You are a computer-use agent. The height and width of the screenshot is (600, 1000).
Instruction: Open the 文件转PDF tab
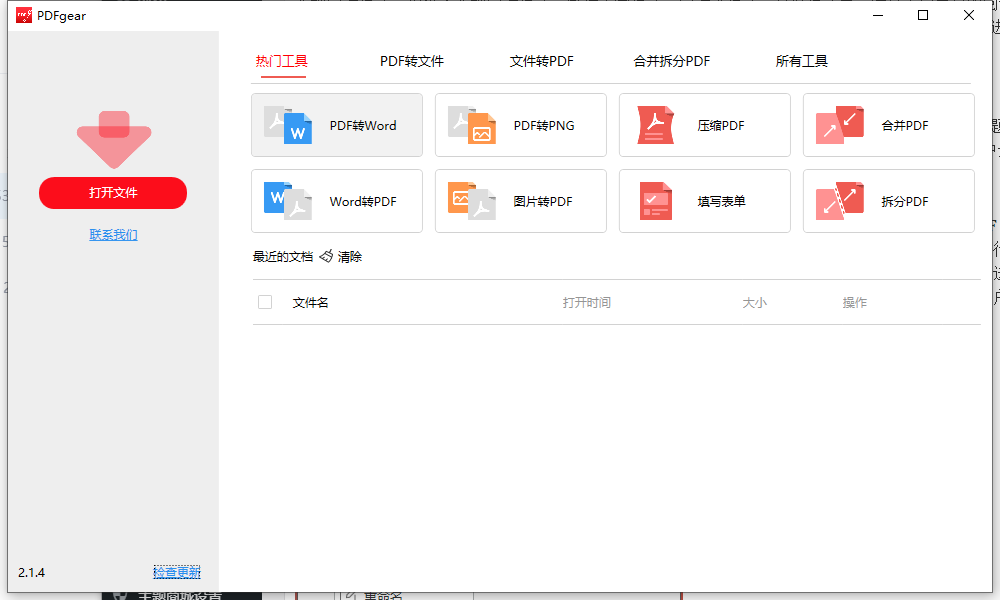click(541, 61)
